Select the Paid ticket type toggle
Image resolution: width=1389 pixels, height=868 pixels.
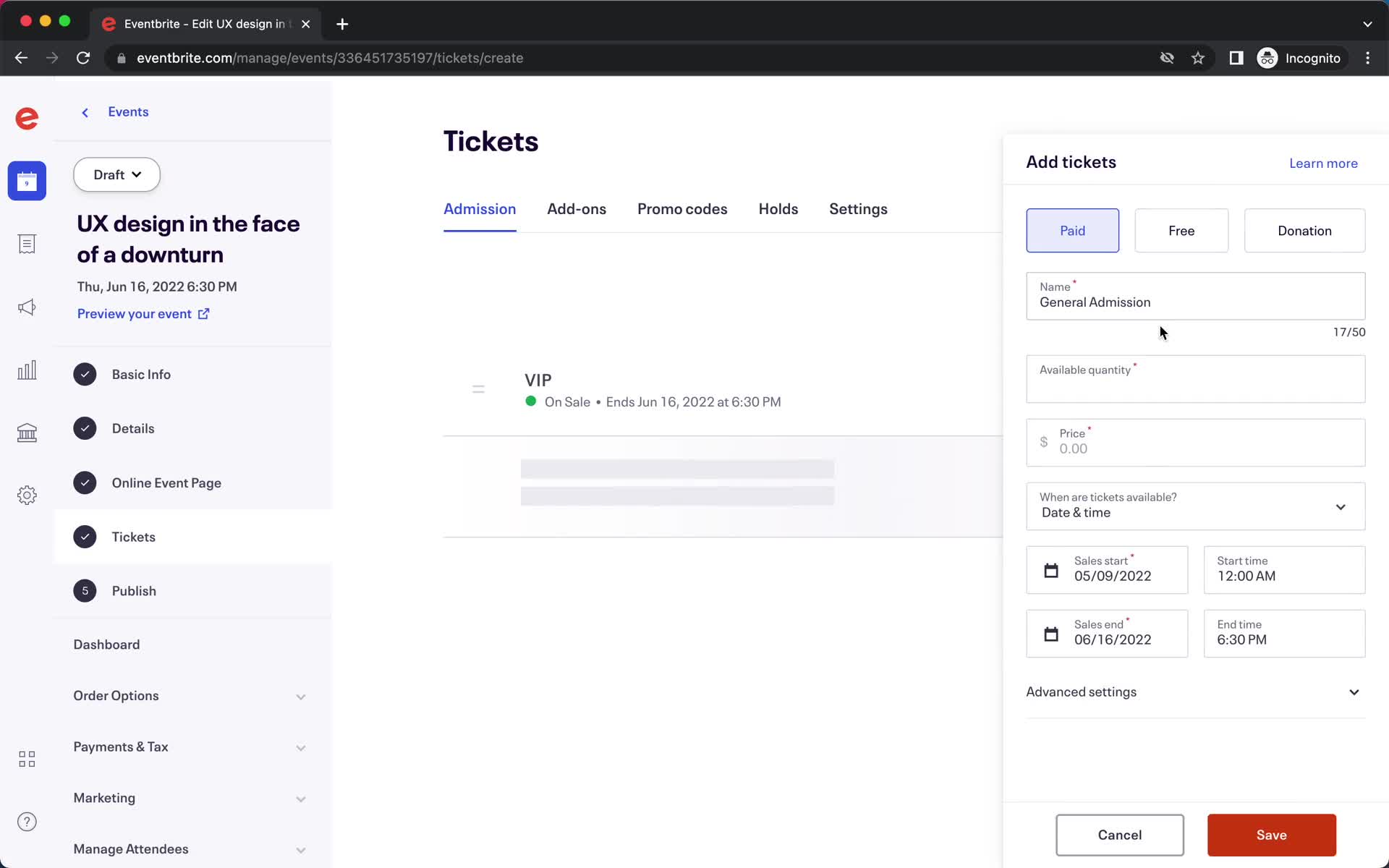(1072, 230)
